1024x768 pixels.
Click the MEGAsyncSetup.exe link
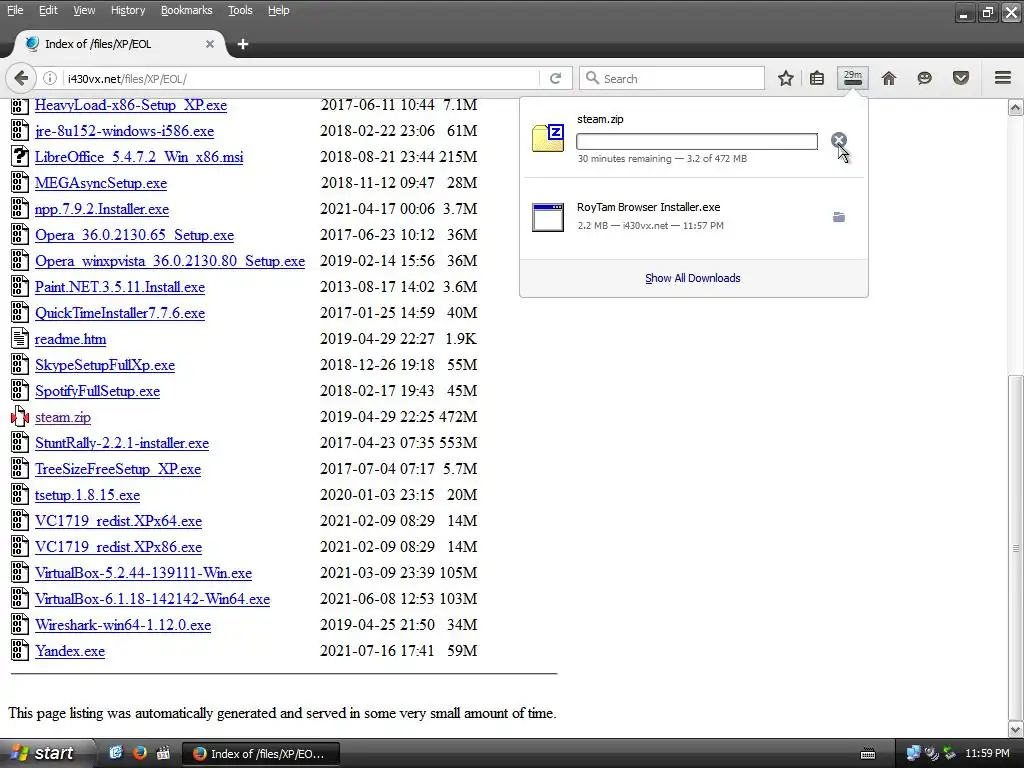[101, 183]
